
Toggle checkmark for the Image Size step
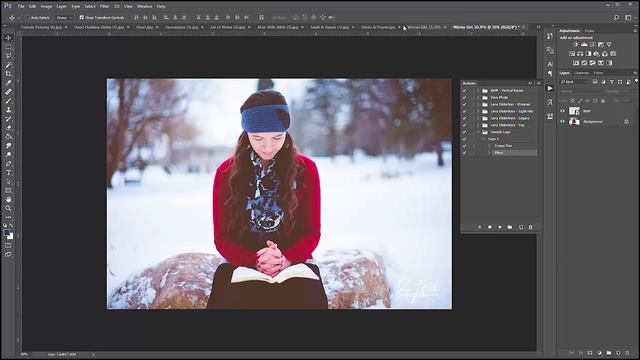(464, 146)
